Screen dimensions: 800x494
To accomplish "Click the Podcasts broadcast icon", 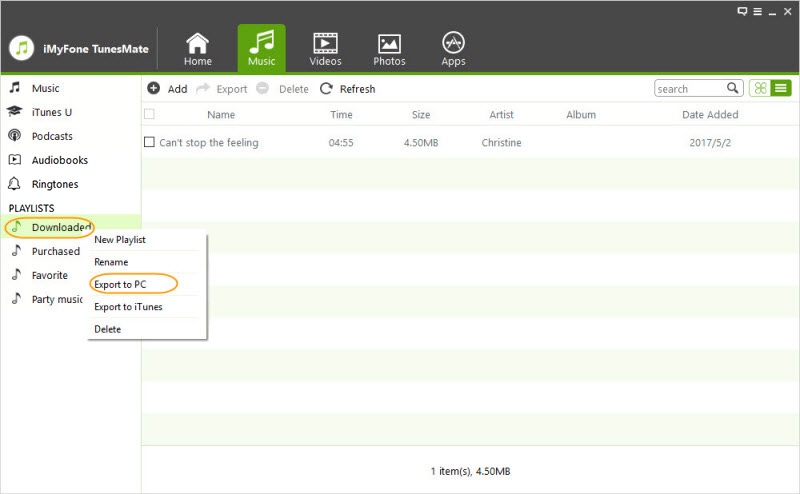I will pyautogui.click(x=14, y=135).
